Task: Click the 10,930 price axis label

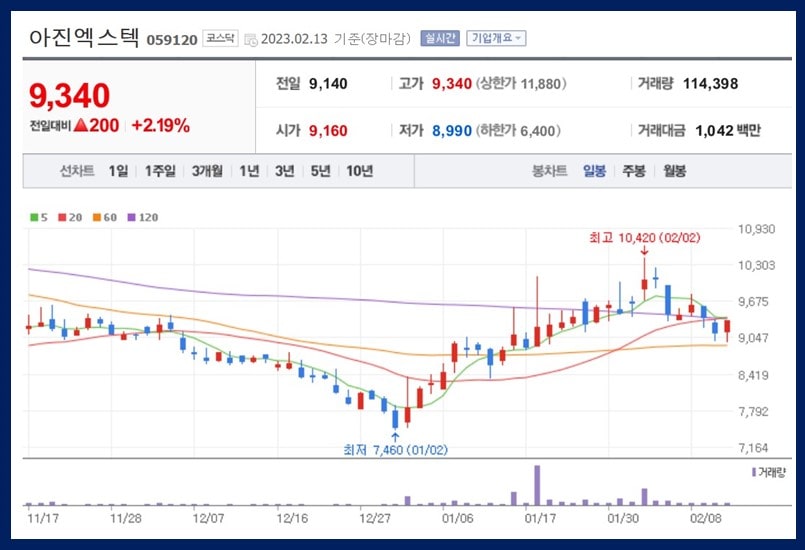Action: (756, 229)
